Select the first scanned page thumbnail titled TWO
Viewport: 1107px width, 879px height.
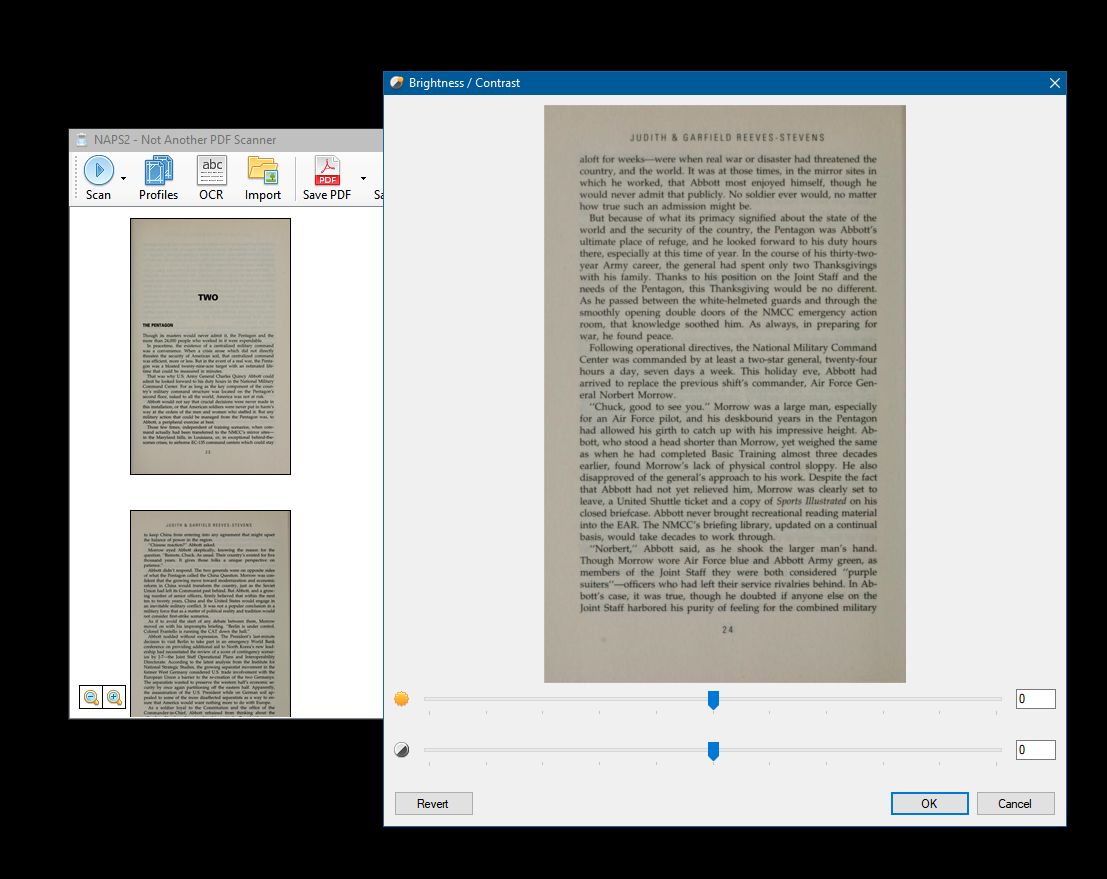pyautogui.click(x=210, y=346)
